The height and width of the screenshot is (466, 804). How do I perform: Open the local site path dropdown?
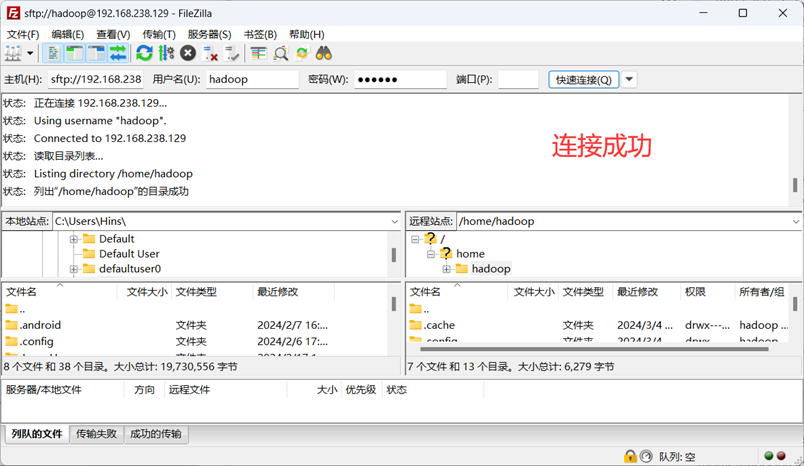point(394,221)
